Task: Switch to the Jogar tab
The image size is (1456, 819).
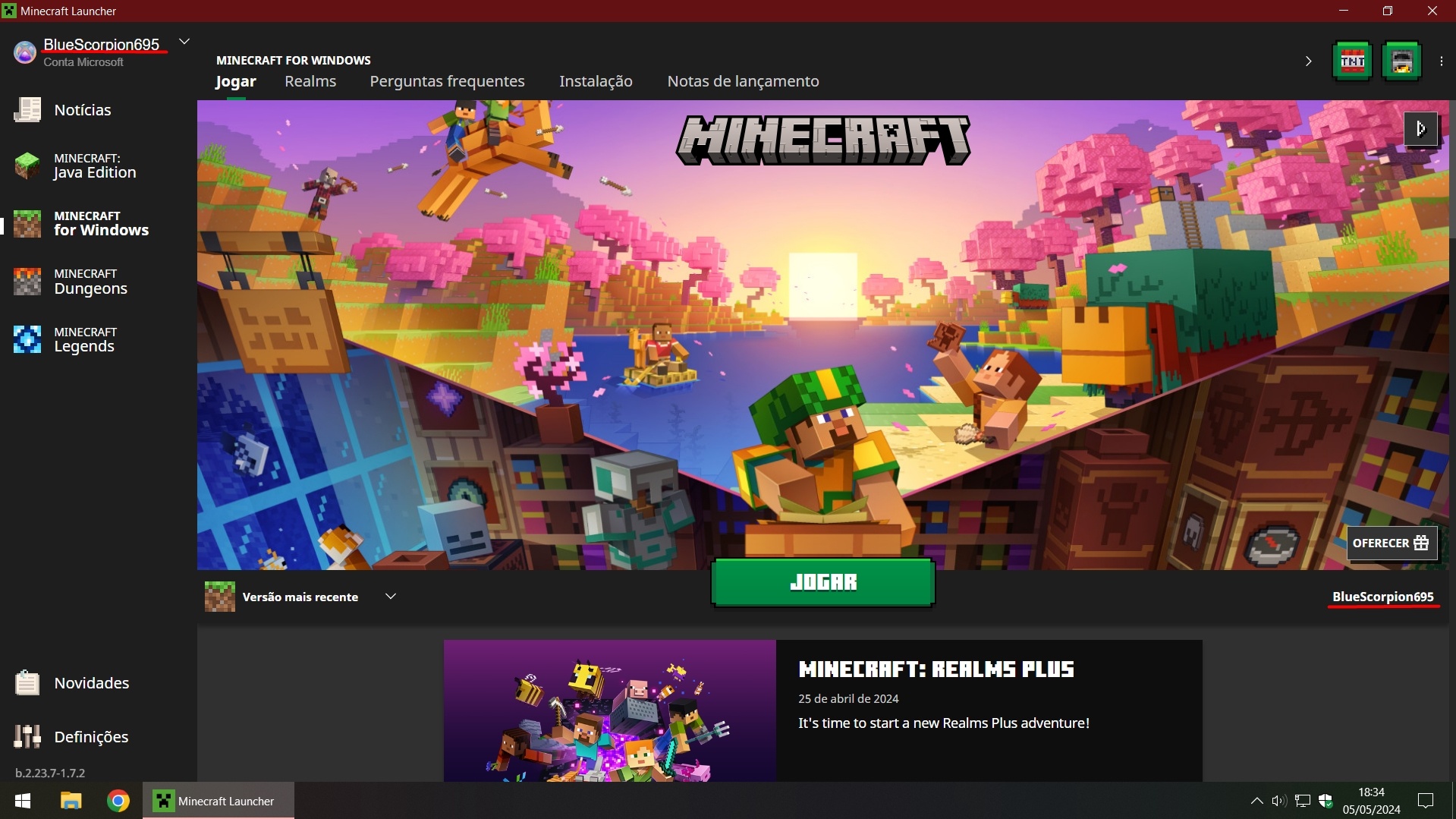Action: coord(235,81)
